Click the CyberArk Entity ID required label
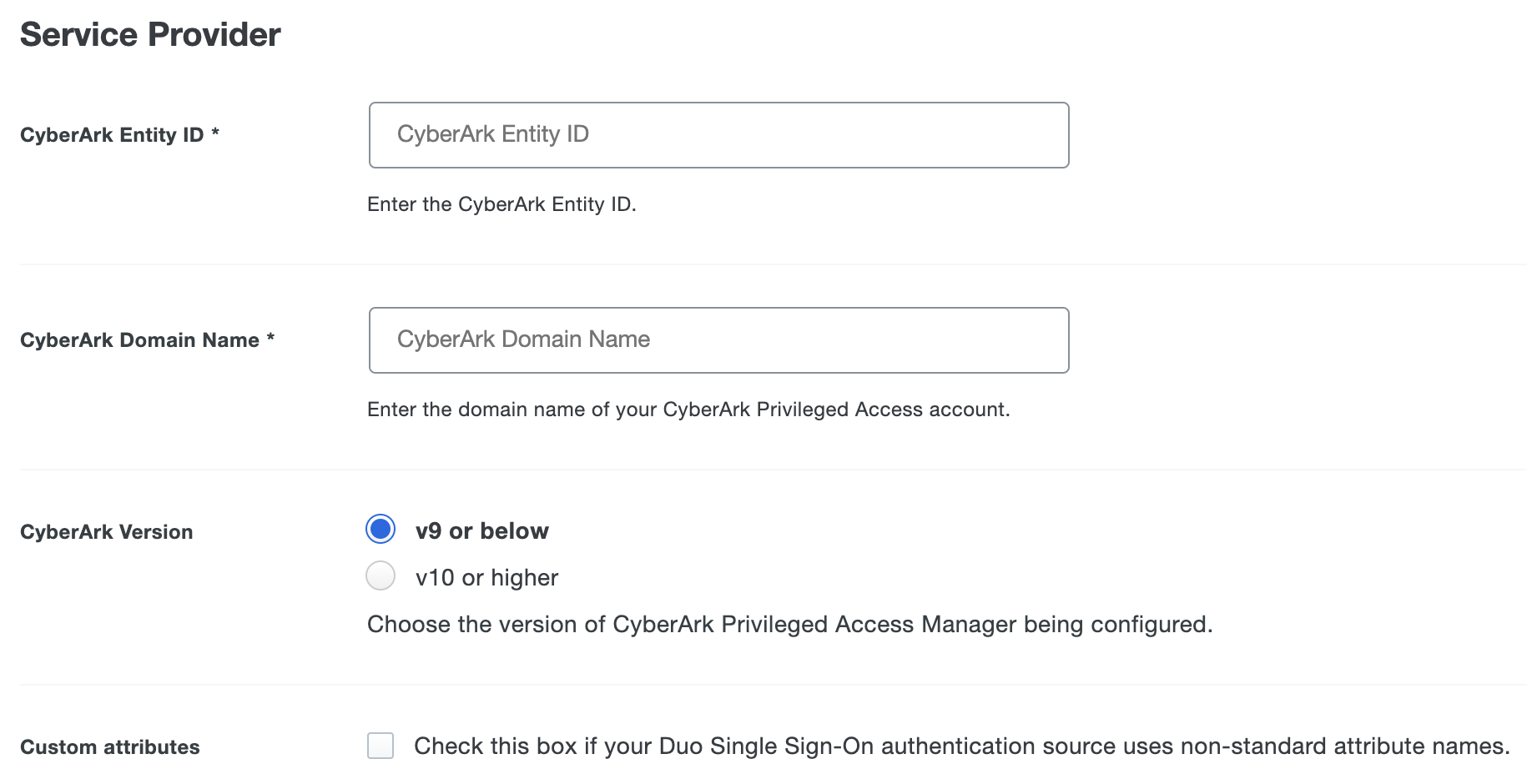The height and width of the screenshot is (784, 1527). 120,134
